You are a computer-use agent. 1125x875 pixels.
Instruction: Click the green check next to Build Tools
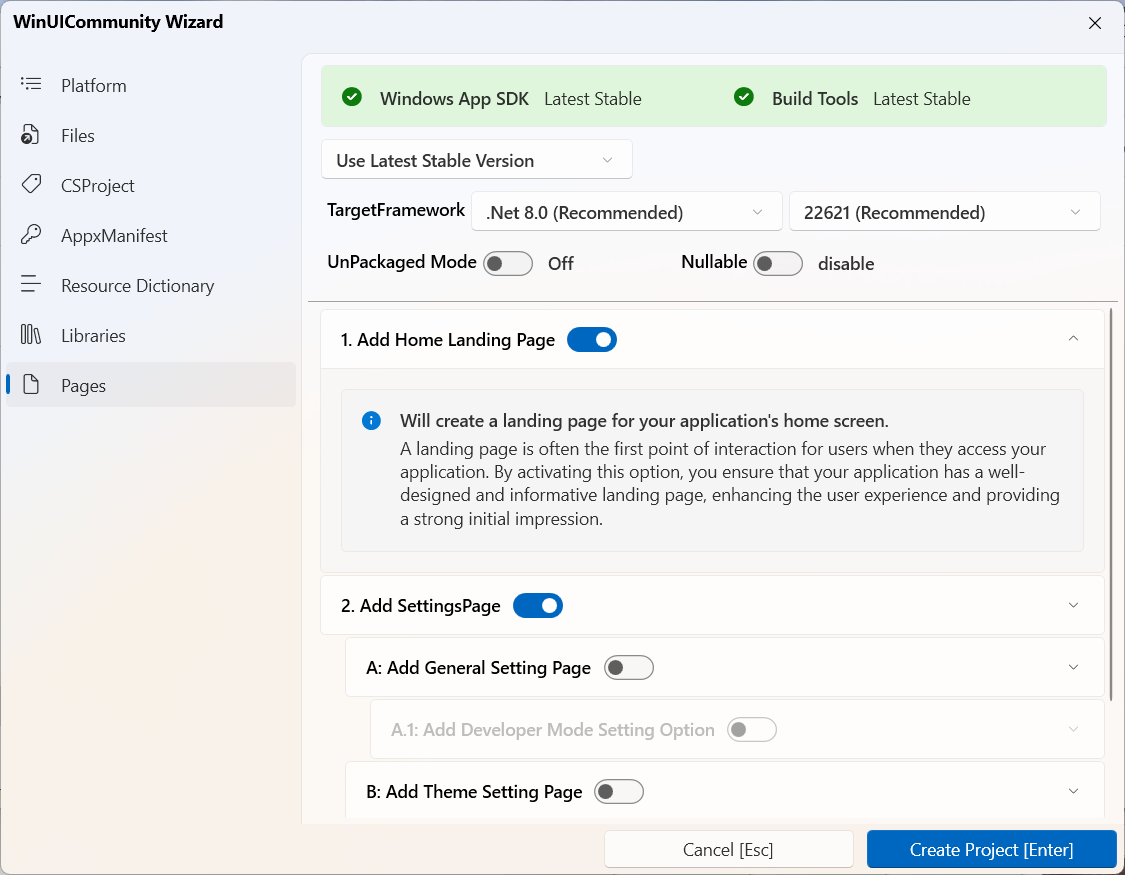tap(744, 97)
